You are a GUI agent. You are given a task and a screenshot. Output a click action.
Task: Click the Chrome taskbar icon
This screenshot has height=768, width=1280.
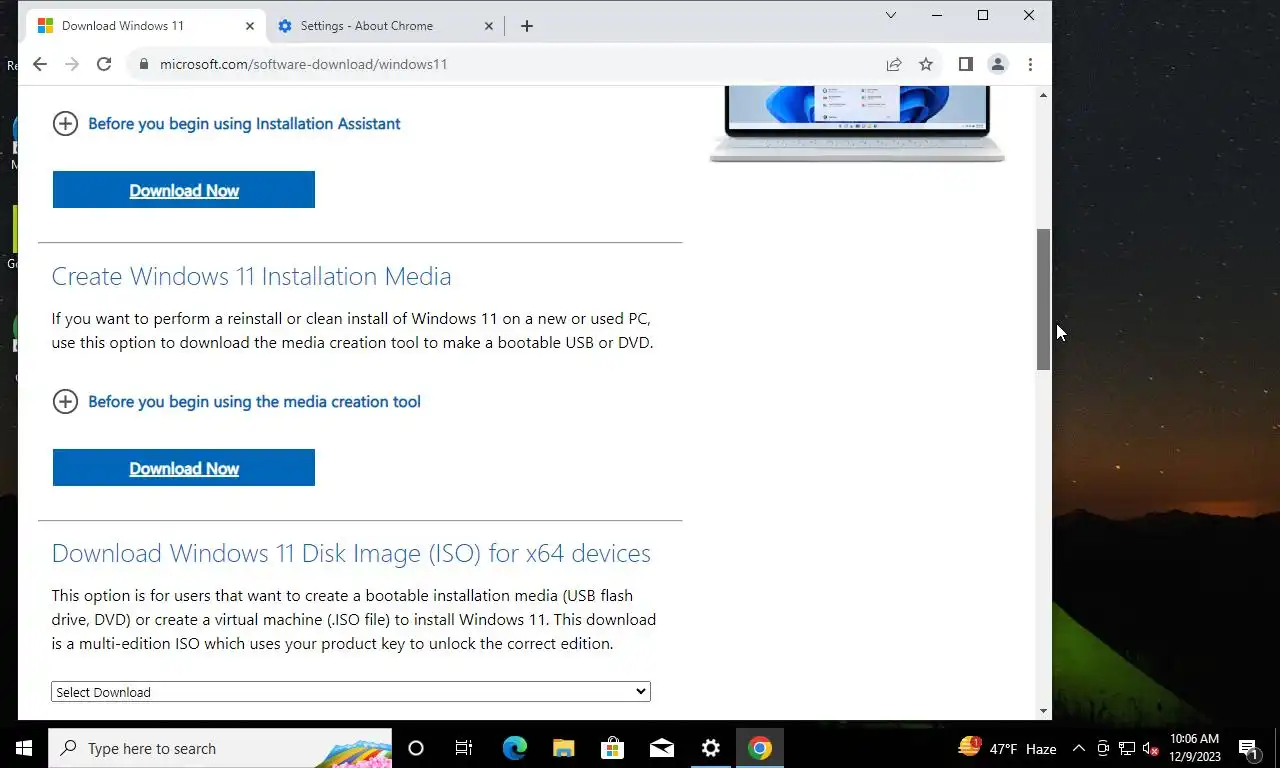pos(759,748)
